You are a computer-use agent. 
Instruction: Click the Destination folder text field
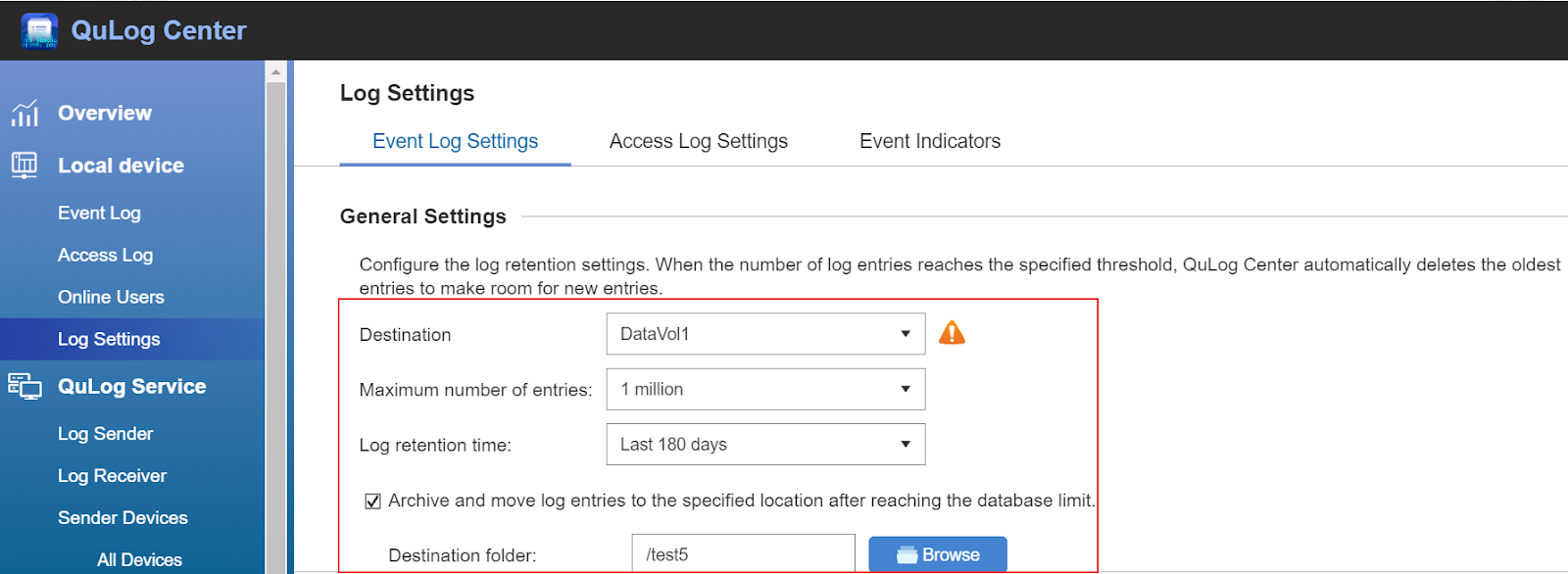(x=743, y=554)
